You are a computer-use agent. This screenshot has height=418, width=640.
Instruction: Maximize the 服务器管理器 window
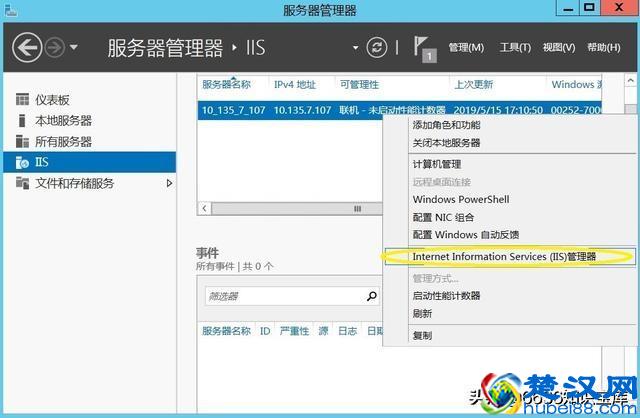point(590,8)
